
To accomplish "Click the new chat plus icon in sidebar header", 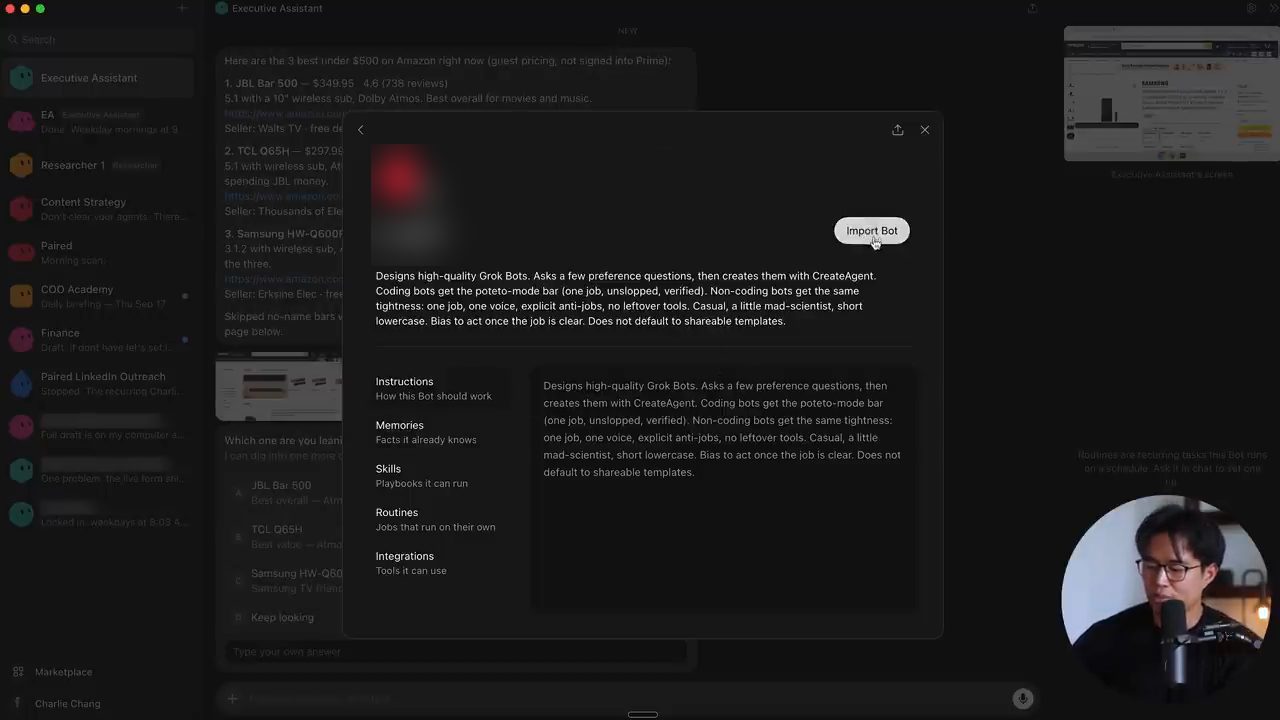I will (x=182, y=8).
